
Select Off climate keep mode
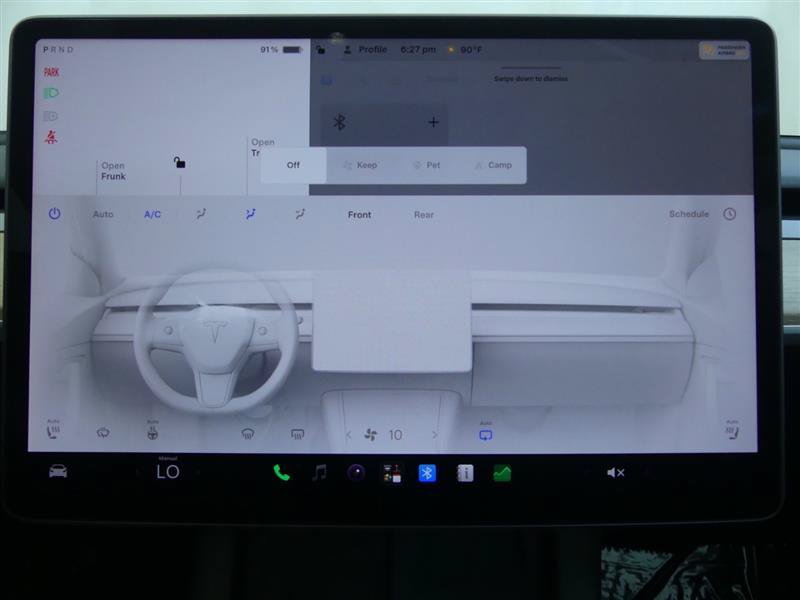(x=293, y=165)
